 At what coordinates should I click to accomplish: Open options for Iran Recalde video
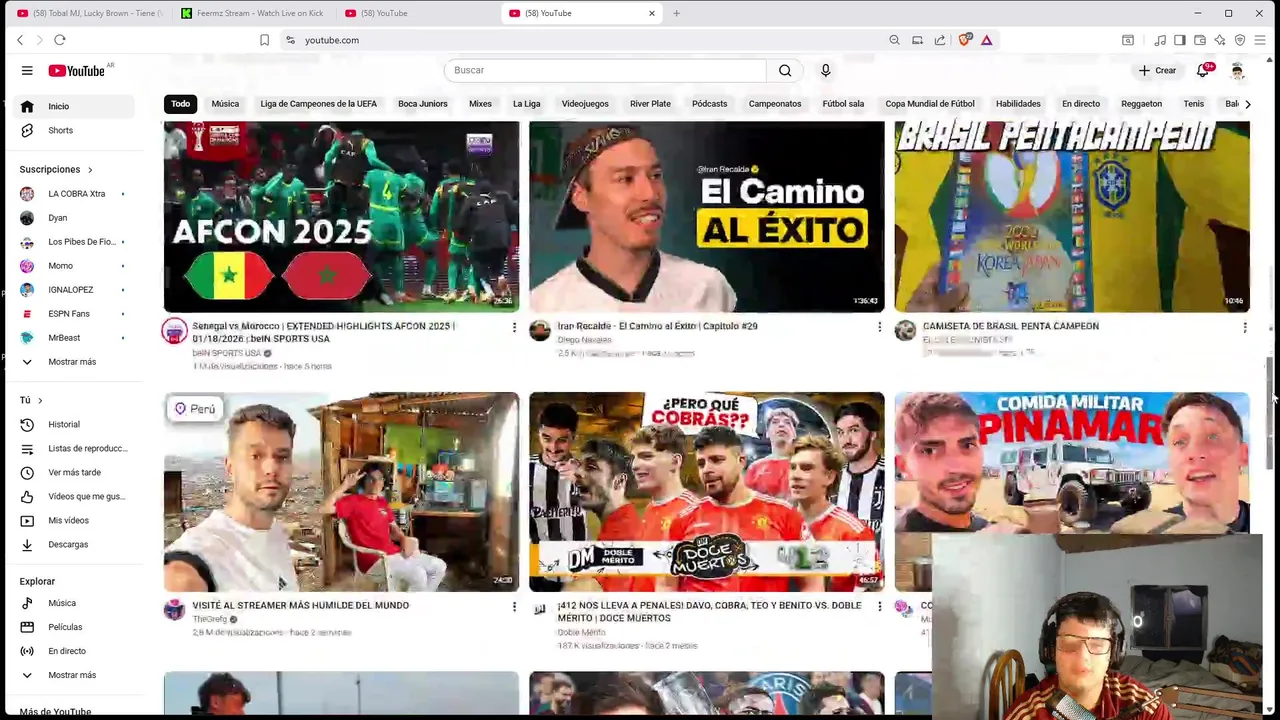[x=879, y=327]
